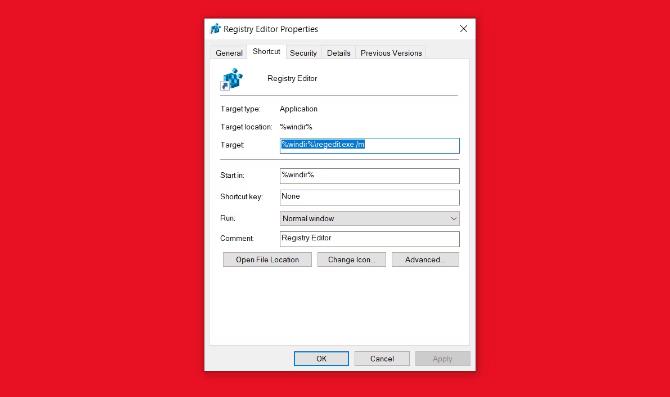
Task: Open the Security tab
Action: click(x=303, y=53)
